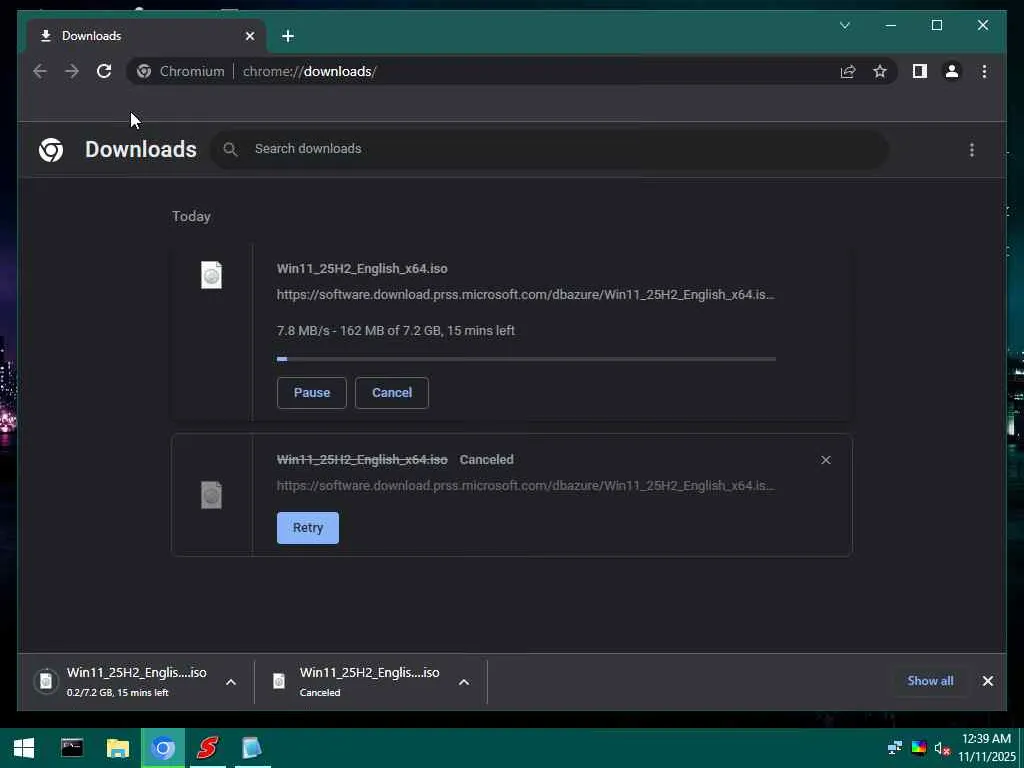This screenshot has width=1024, height=768.
Task: Open the Windows Start menu
Action: point(24,748)
